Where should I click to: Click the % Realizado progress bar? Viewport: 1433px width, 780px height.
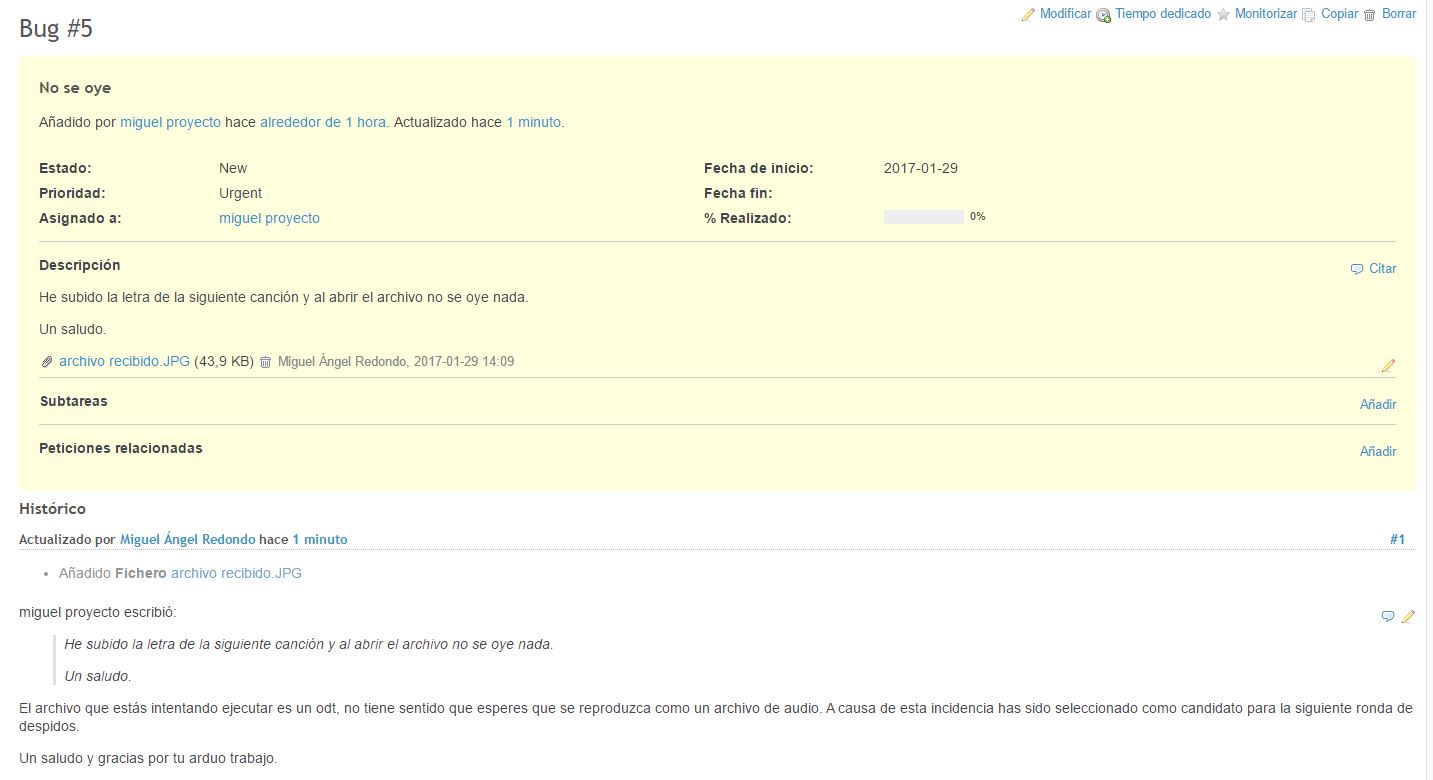coord(923,217)
